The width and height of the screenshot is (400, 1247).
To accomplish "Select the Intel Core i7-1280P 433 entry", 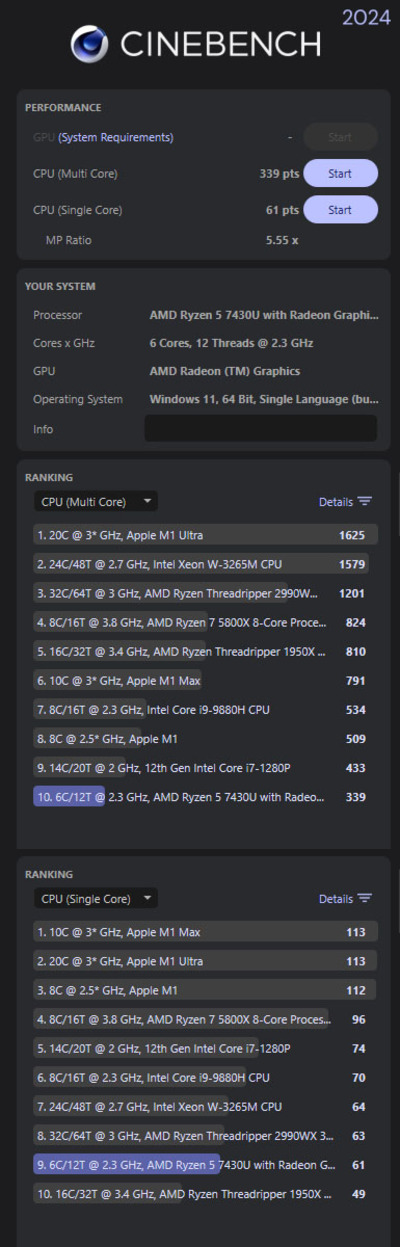I will coord(205,768).
